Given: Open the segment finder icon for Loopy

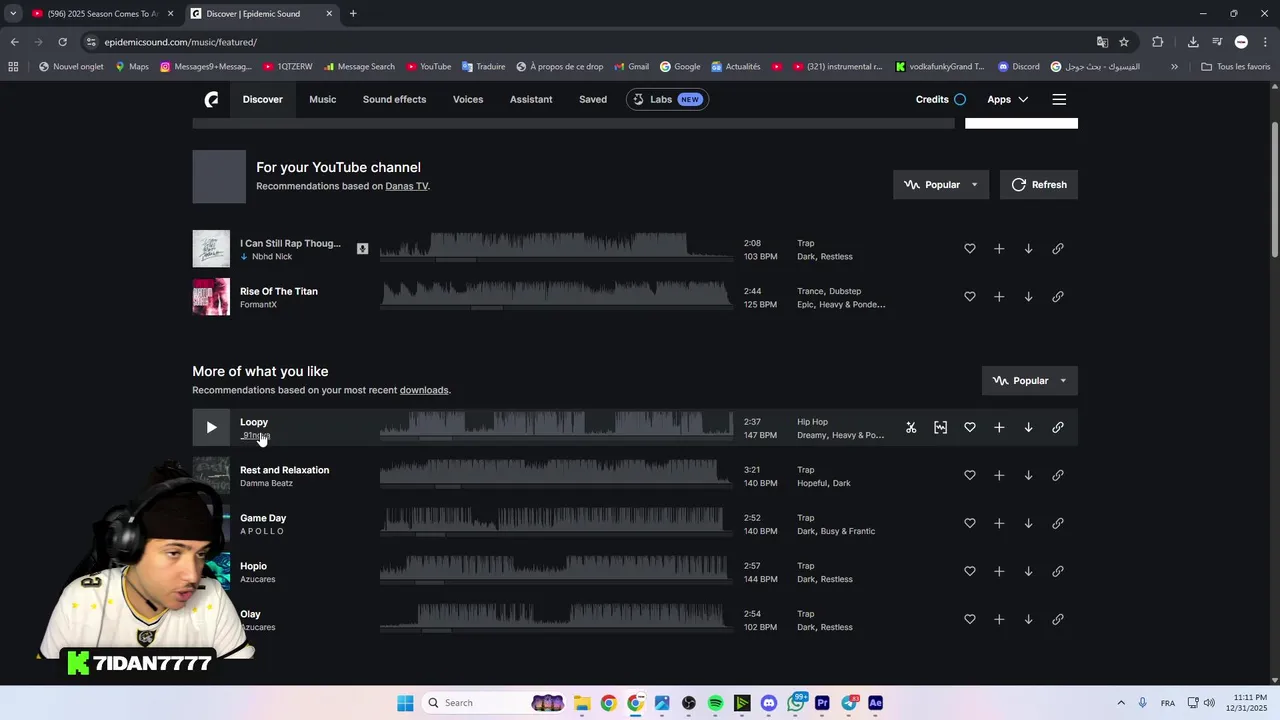Looking at the screenshot, I should 940,428.
